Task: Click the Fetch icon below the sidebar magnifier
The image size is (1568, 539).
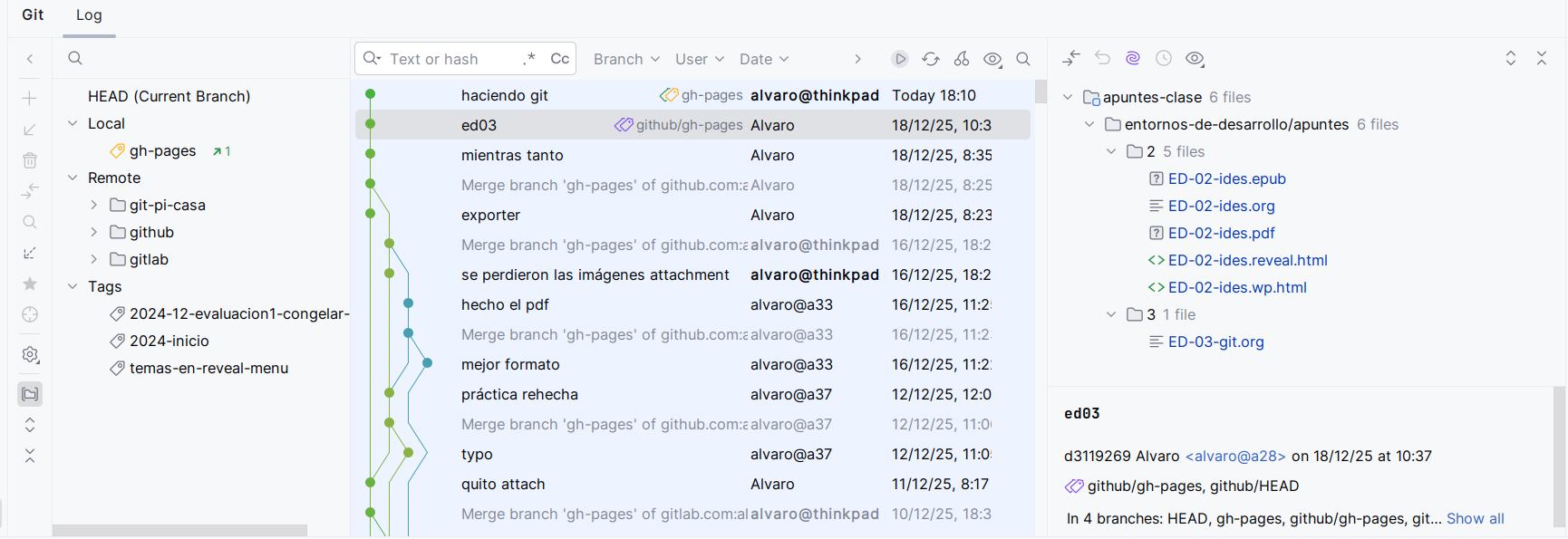Action: click(30, 253)
